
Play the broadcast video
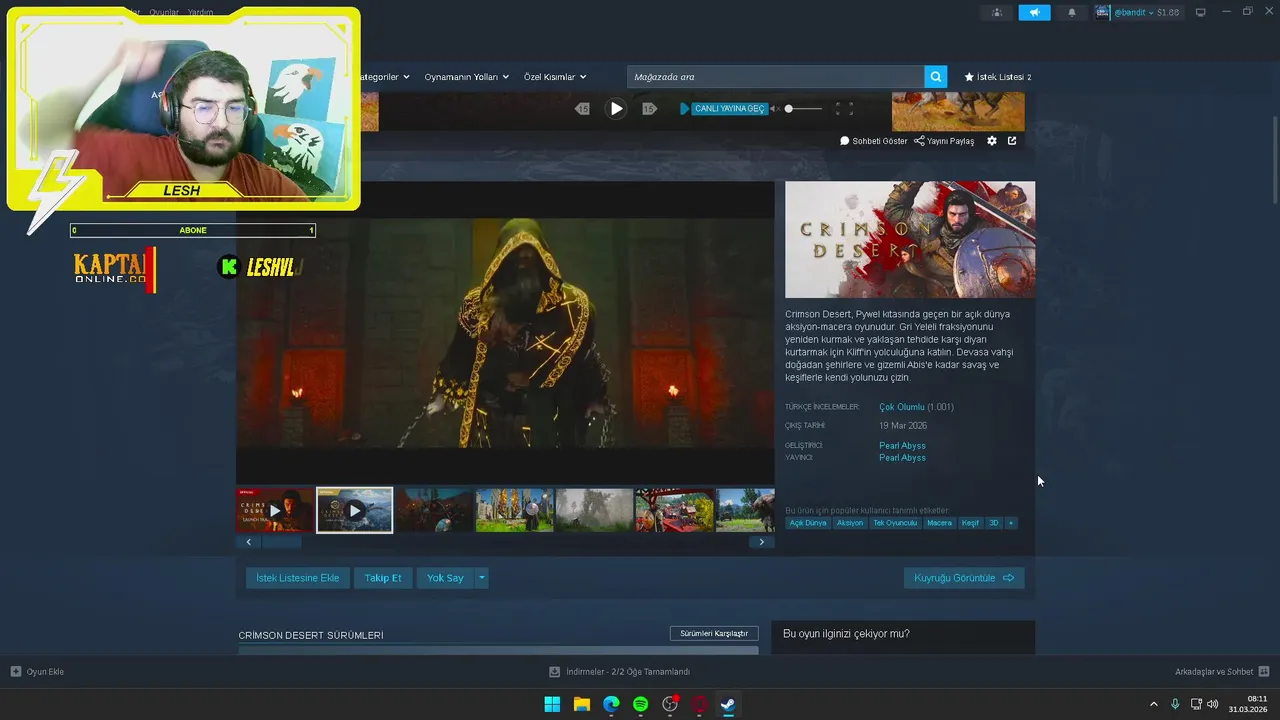(x=616, y=108)
